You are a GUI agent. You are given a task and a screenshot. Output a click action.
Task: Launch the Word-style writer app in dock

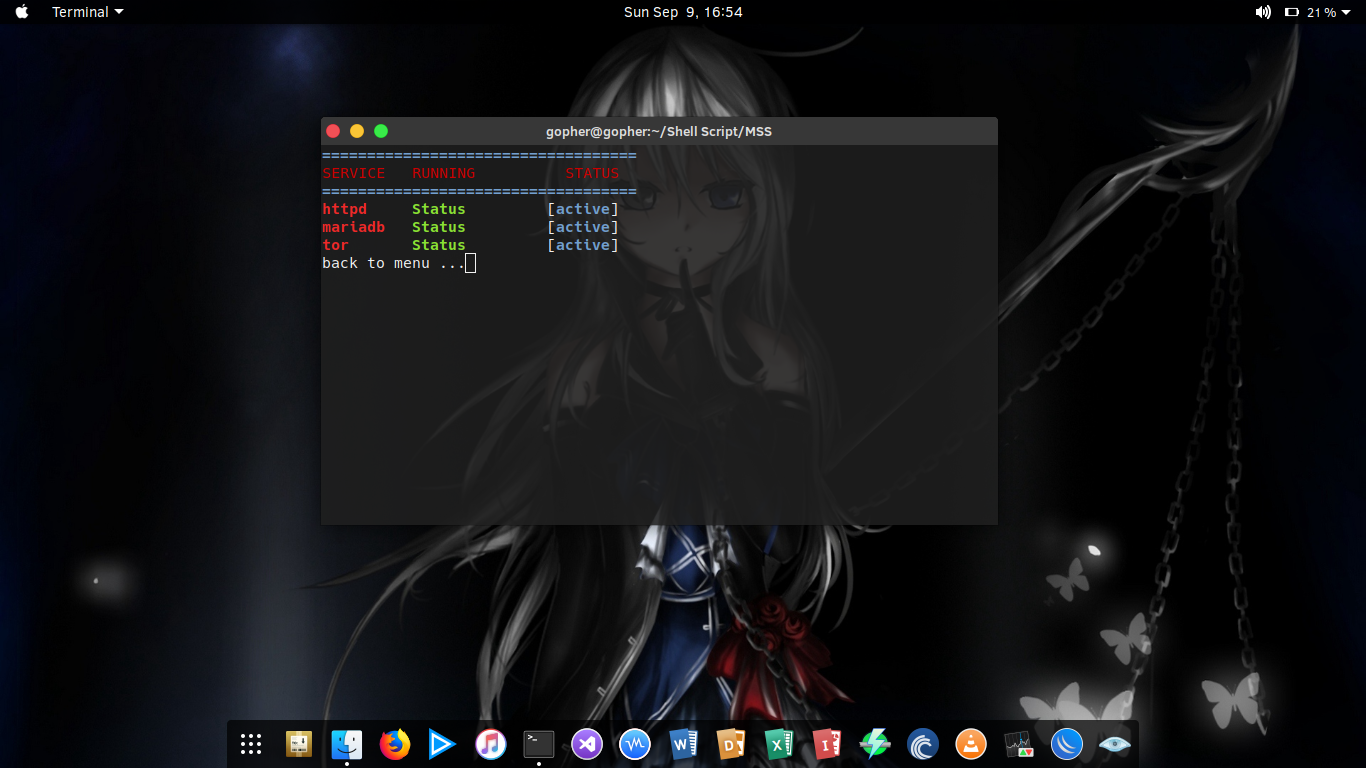click(x=683, y=744)
